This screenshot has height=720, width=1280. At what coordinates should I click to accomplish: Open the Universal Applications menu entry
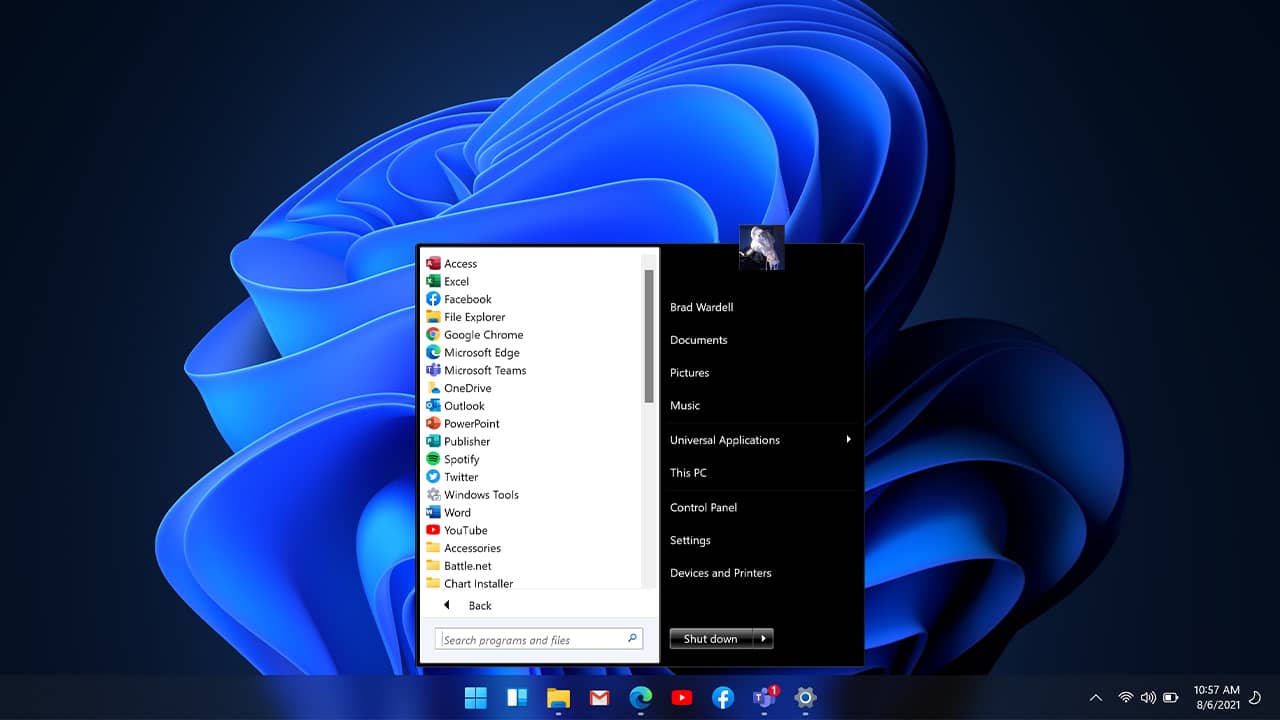coord(724,440)
